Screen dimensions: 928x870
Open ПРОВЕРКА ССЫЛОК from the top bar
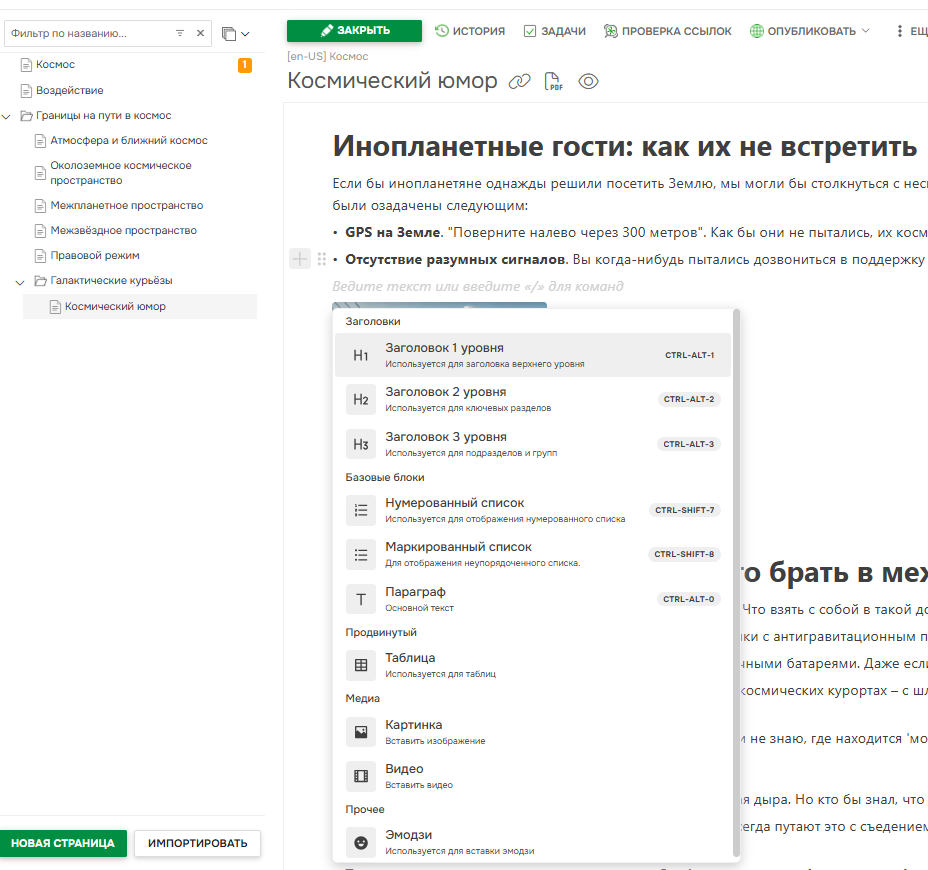tap(668, 31)
